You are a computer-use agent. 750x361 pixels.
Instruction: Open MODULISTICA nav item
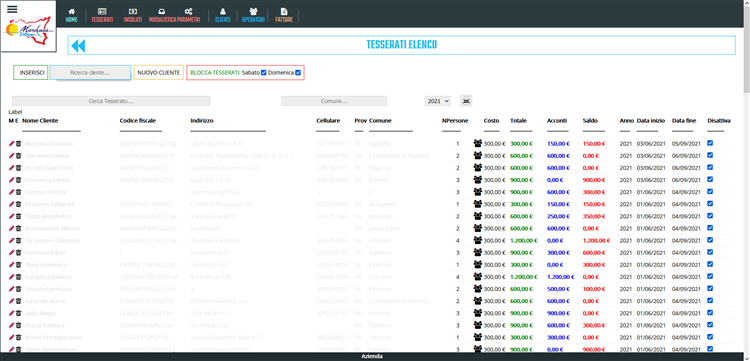[162, 15]
